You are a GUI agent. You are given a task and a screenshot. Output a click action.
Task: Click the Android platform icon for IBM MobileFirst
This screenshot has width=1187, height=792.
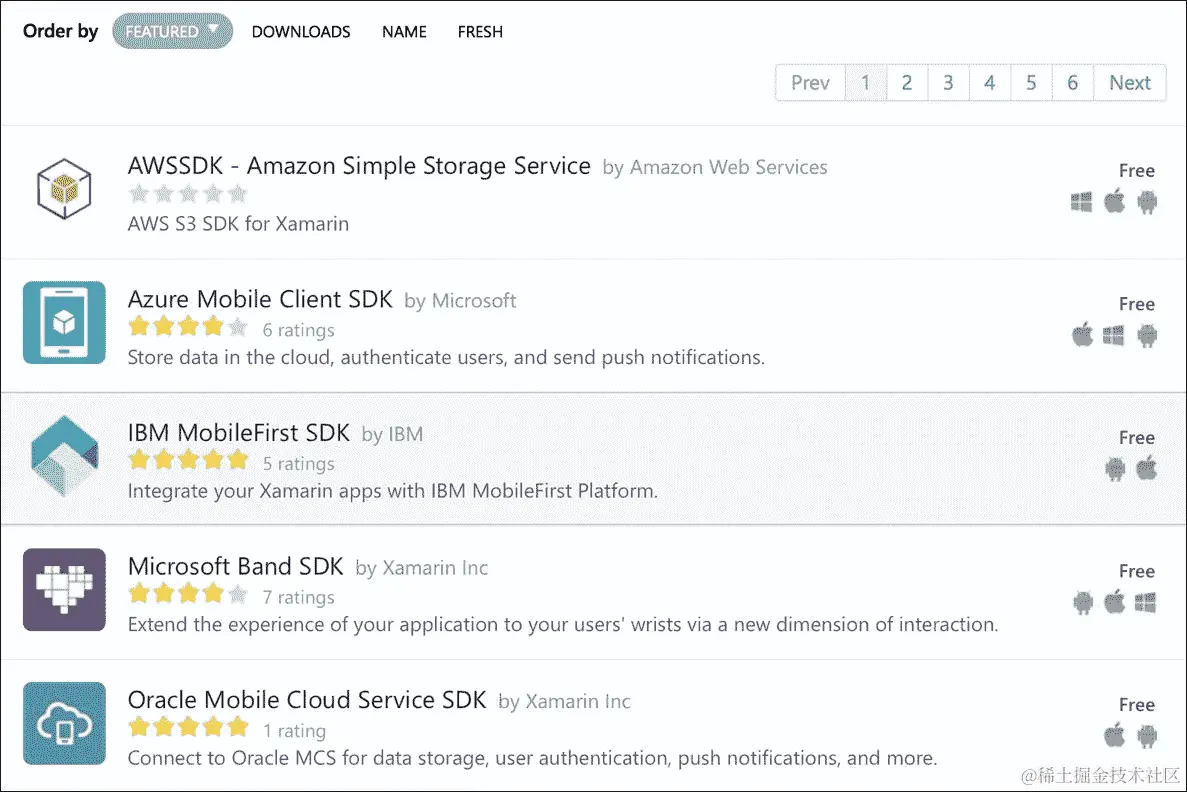tap(1115, 469)
